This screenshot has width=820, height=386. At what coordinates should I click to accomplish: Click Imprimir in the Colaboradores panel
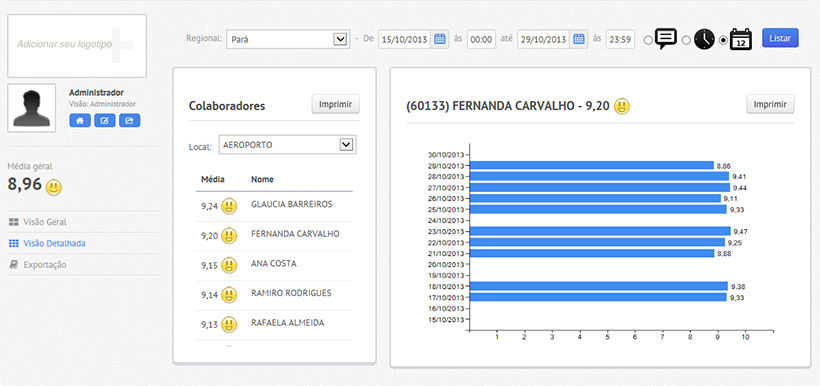tap(336, 104)
